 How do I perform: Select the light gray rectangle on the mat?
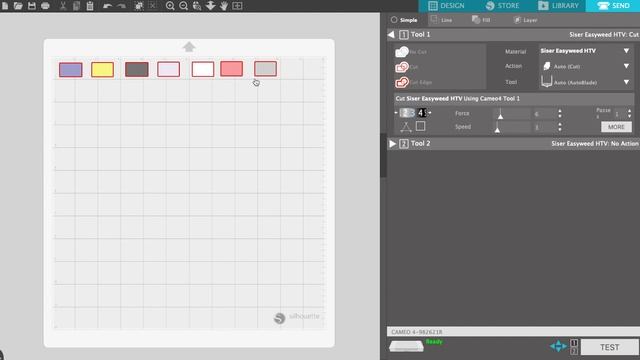point(265,69)
